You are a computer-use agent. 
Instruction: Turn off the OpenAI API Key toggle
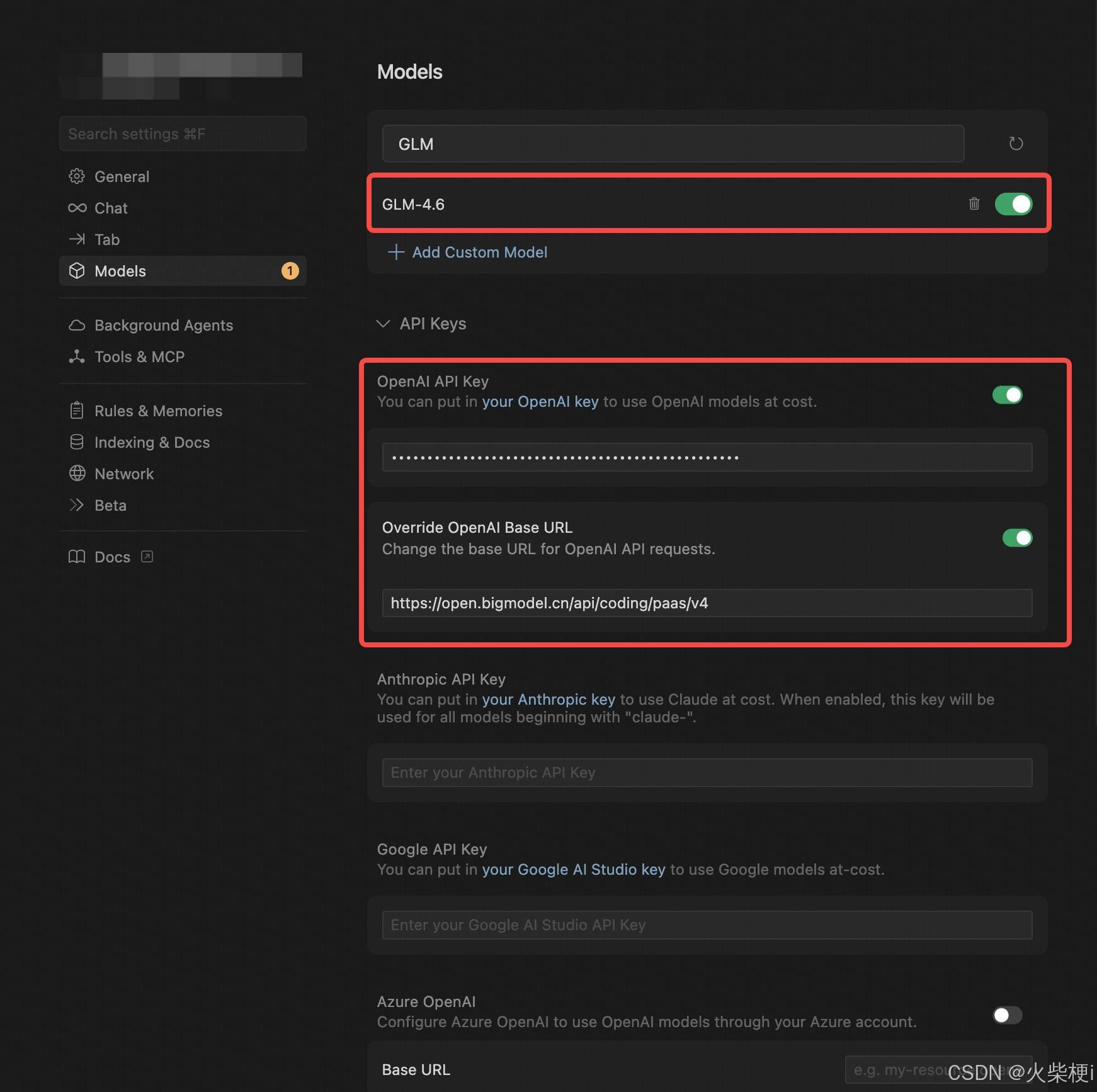[1007, 395]
